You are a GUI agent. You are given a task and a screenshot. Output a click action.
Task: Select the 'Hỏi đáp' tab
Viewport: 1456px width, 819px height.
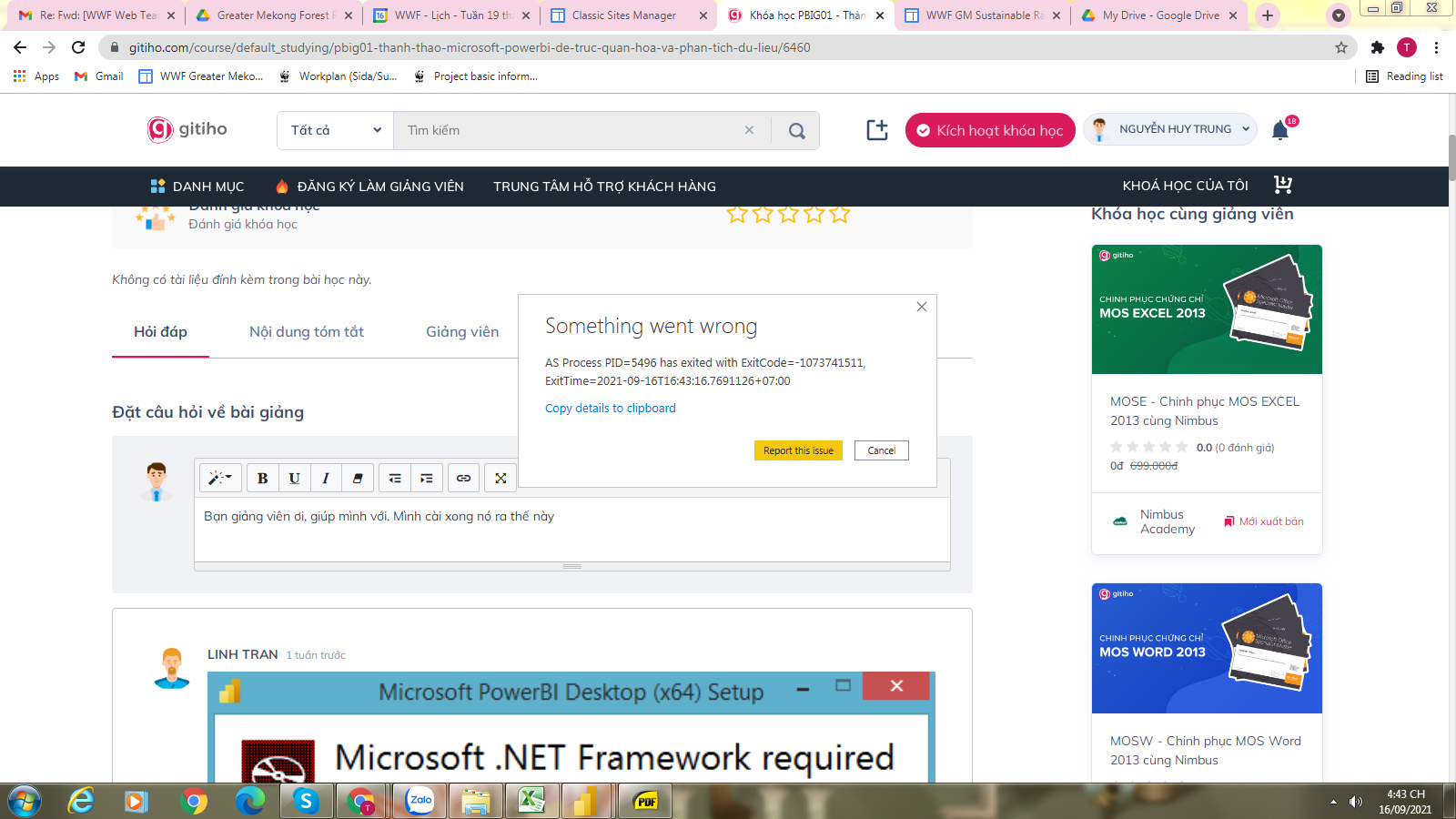point(160,331)
